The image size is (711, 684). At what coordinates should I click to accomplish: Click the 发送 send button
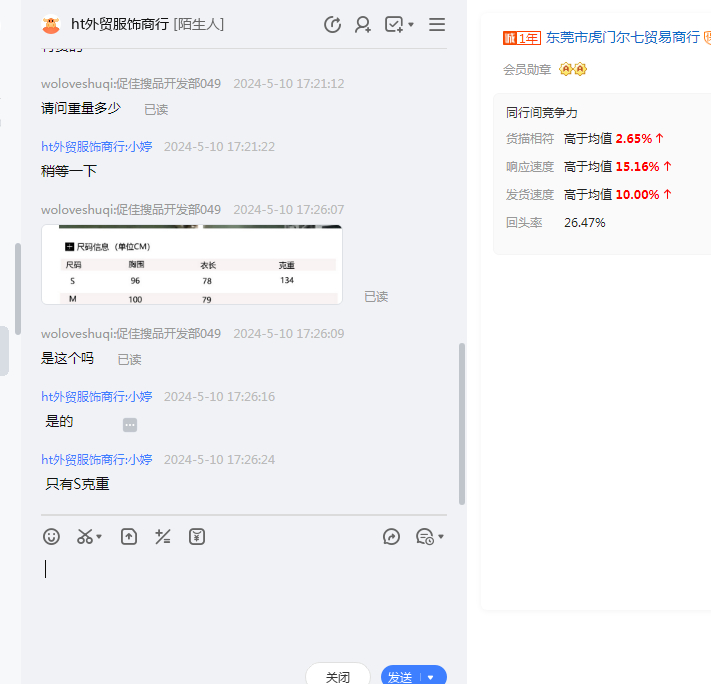400,677
